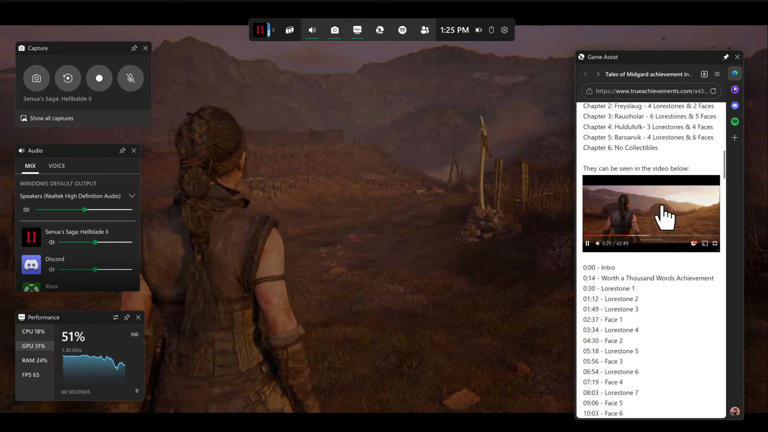
Task: Record the last 30 seconds
Action: click(x=68, y=78)
